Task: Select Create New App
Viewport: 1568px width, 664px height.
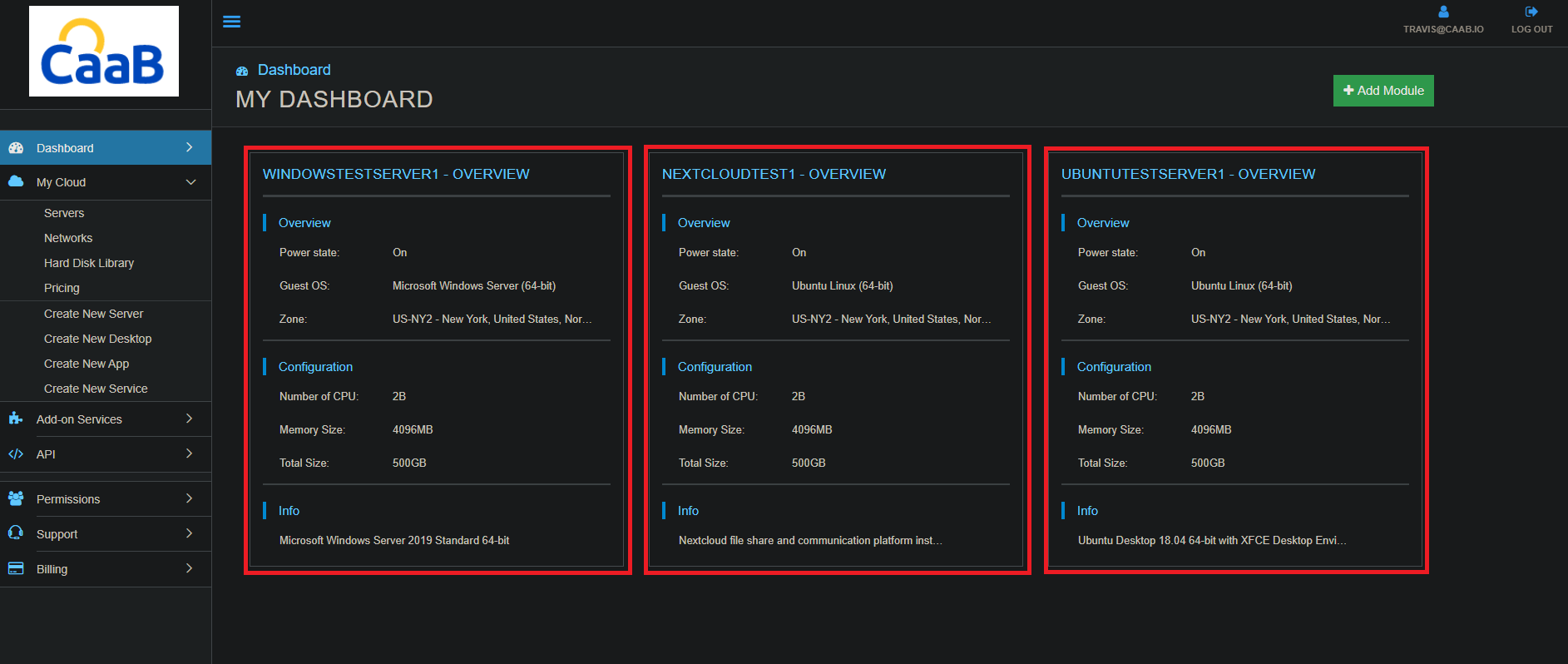Action: [87, 364]
